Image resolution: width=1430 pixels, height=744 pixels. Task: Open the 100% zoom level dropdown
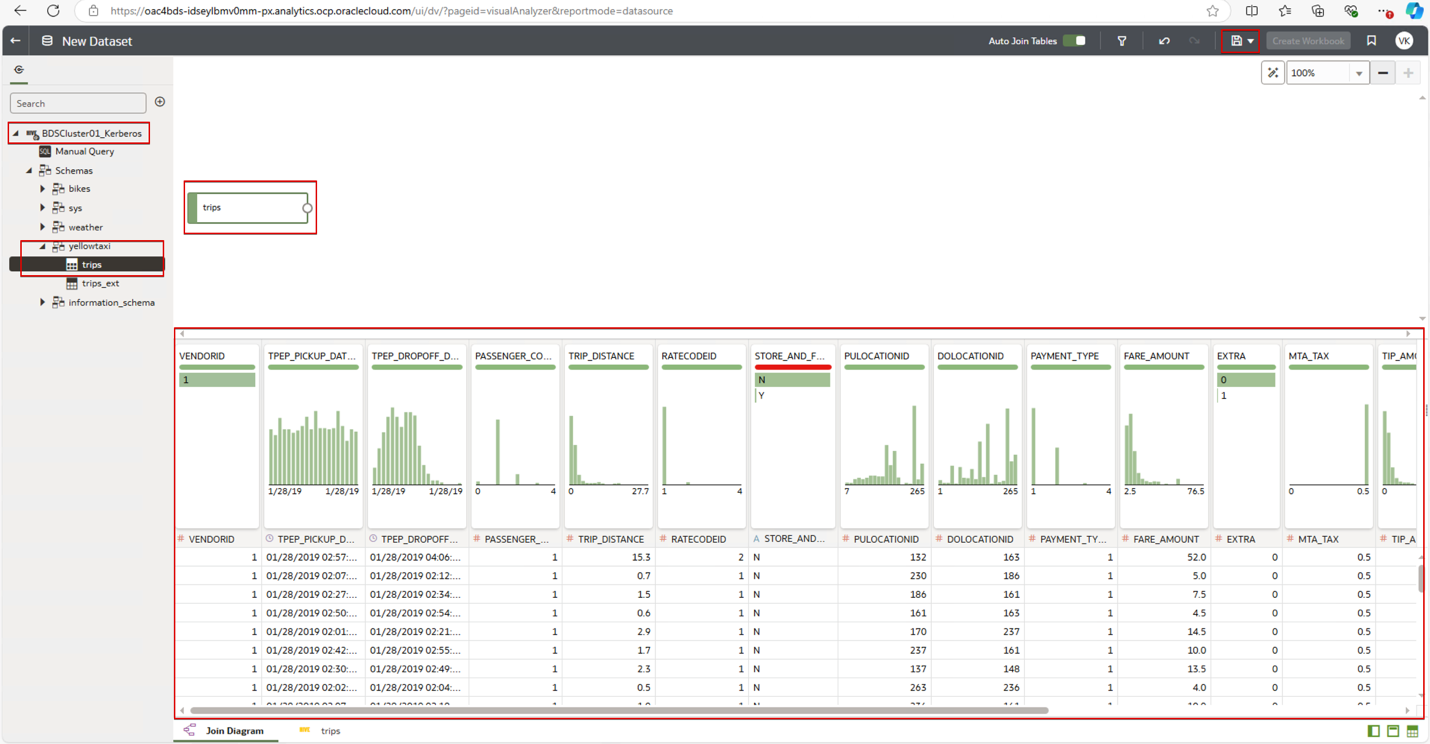[1358, 73]
